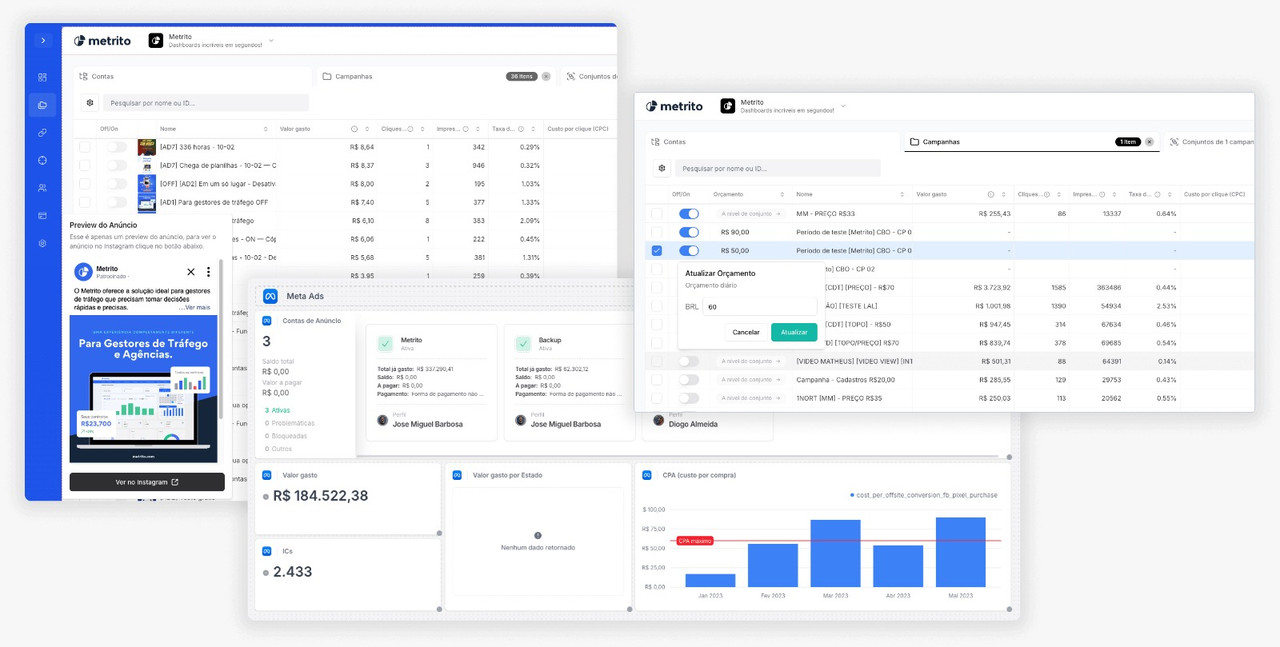Image resolution: width=1280 pixels, height=647 pixels.
Task: Switch to Conjuntos tab in left window
Action: [590, 76]
